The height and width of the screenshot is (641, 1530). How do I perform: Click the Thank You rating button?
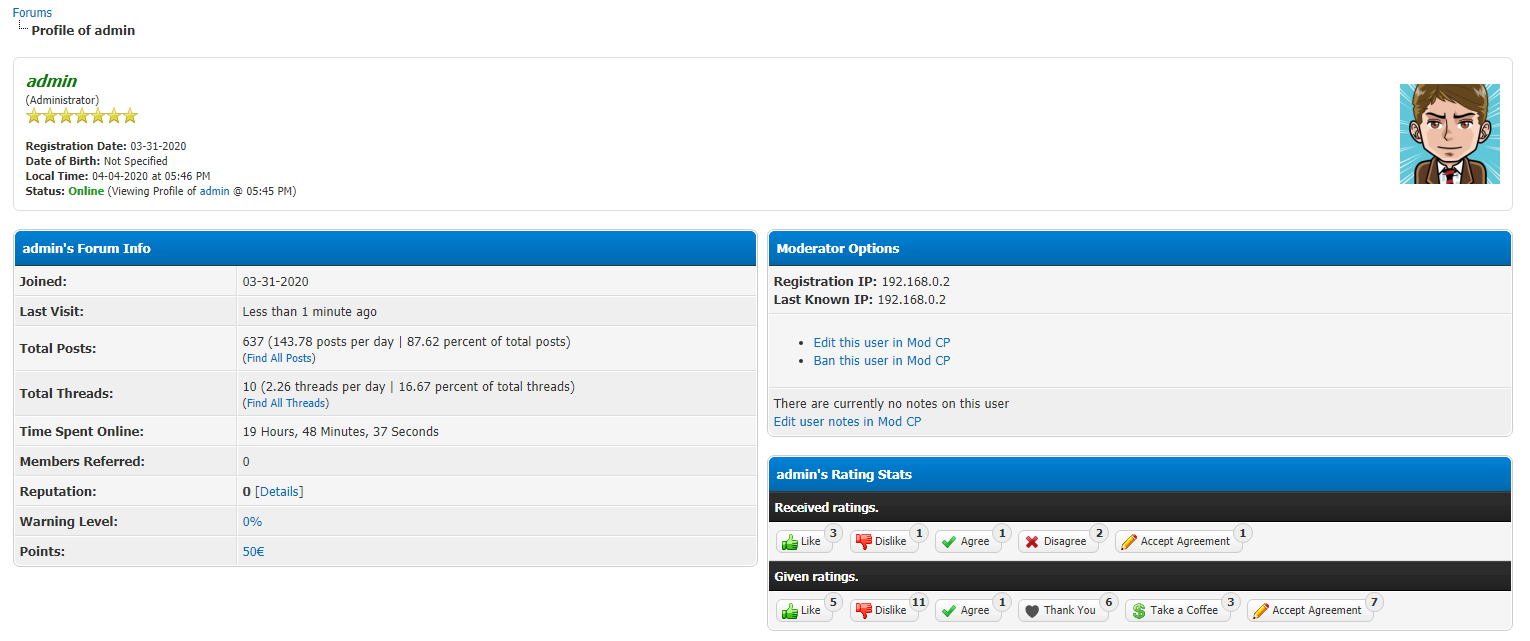[1063, 610]
